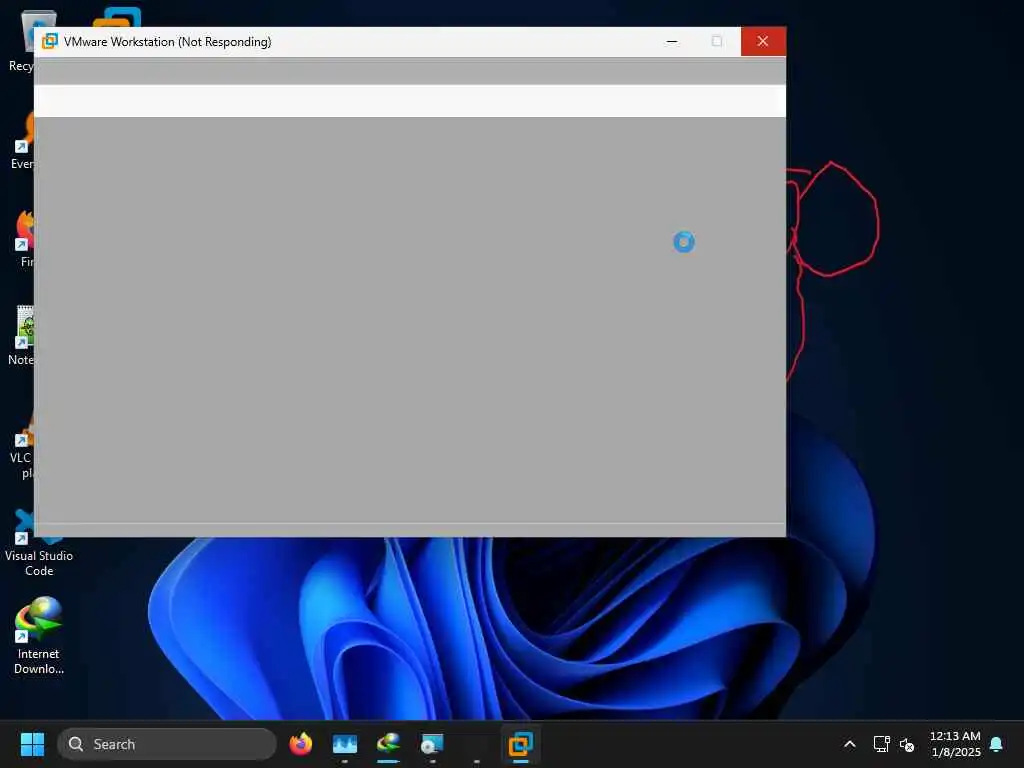Minimize the VMware Workstation window
Screen dimensions: 1024x768
pos(672,41)
